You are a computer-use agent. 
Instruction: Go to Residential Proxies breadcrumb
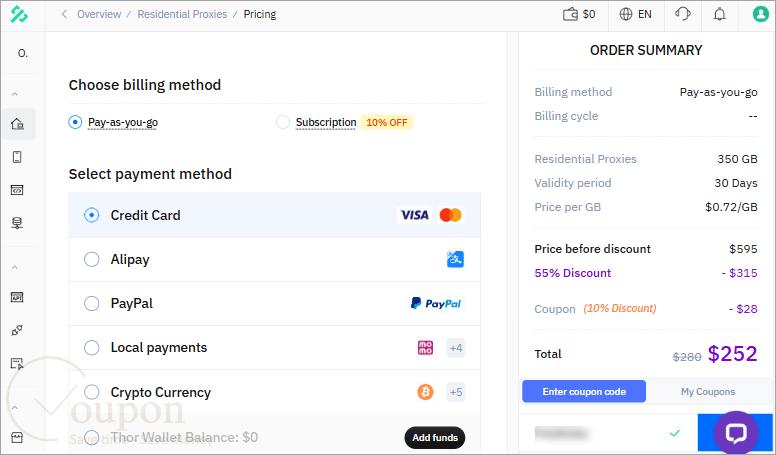[182, 14]
